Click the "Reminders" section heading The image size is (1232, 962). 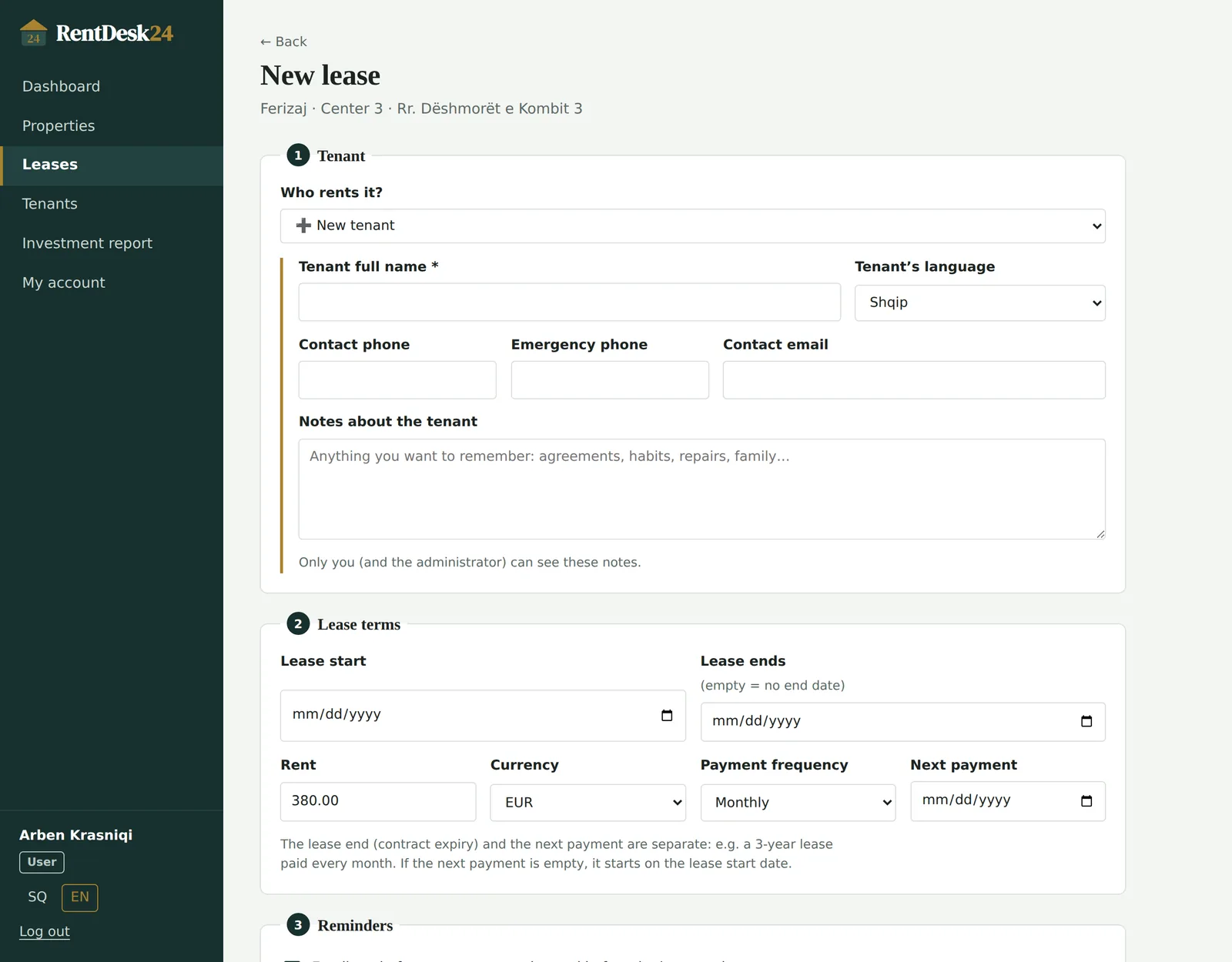(355, 925)
